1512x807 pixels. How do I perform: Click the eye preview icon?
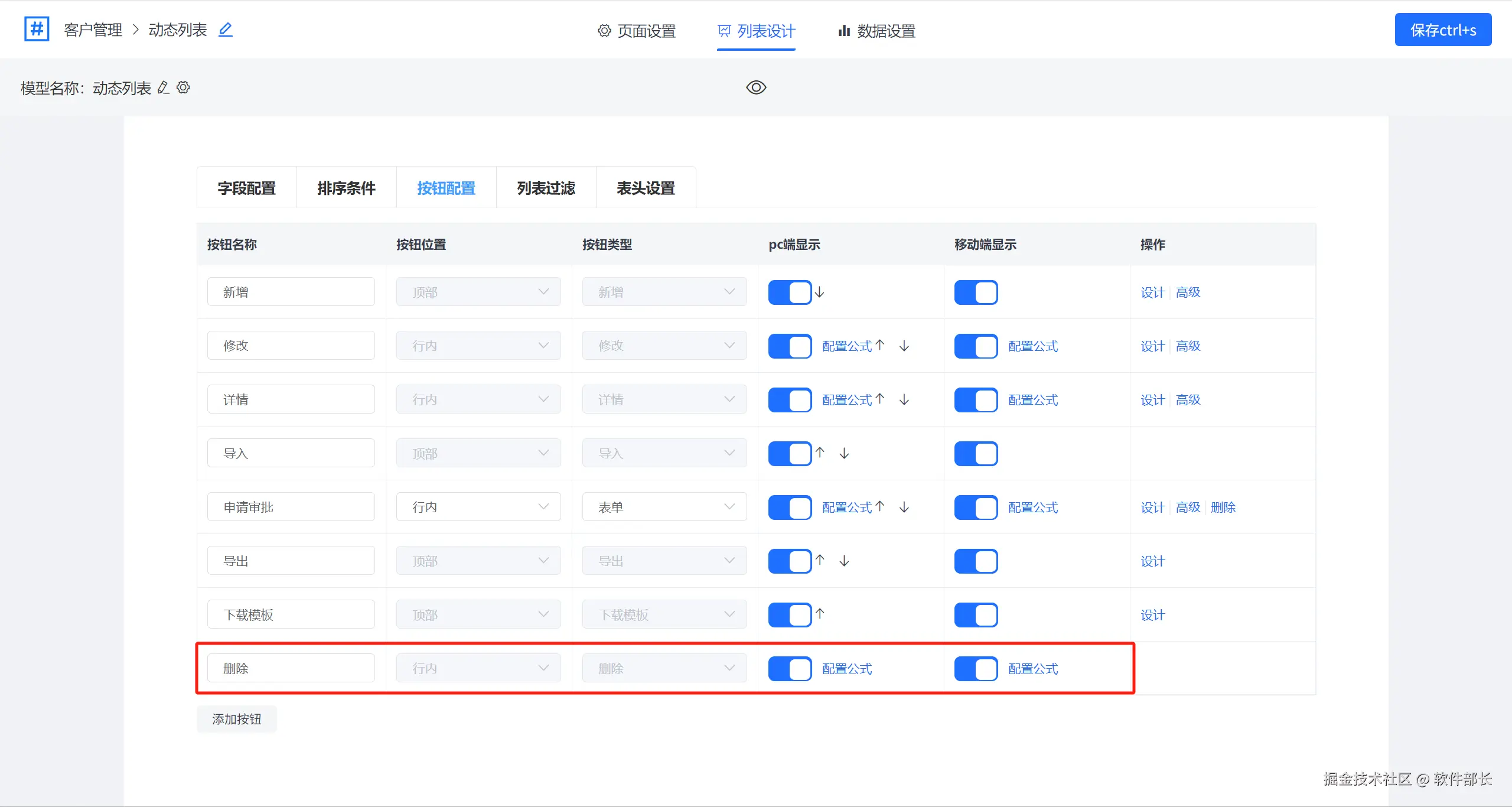coord(756,87)
